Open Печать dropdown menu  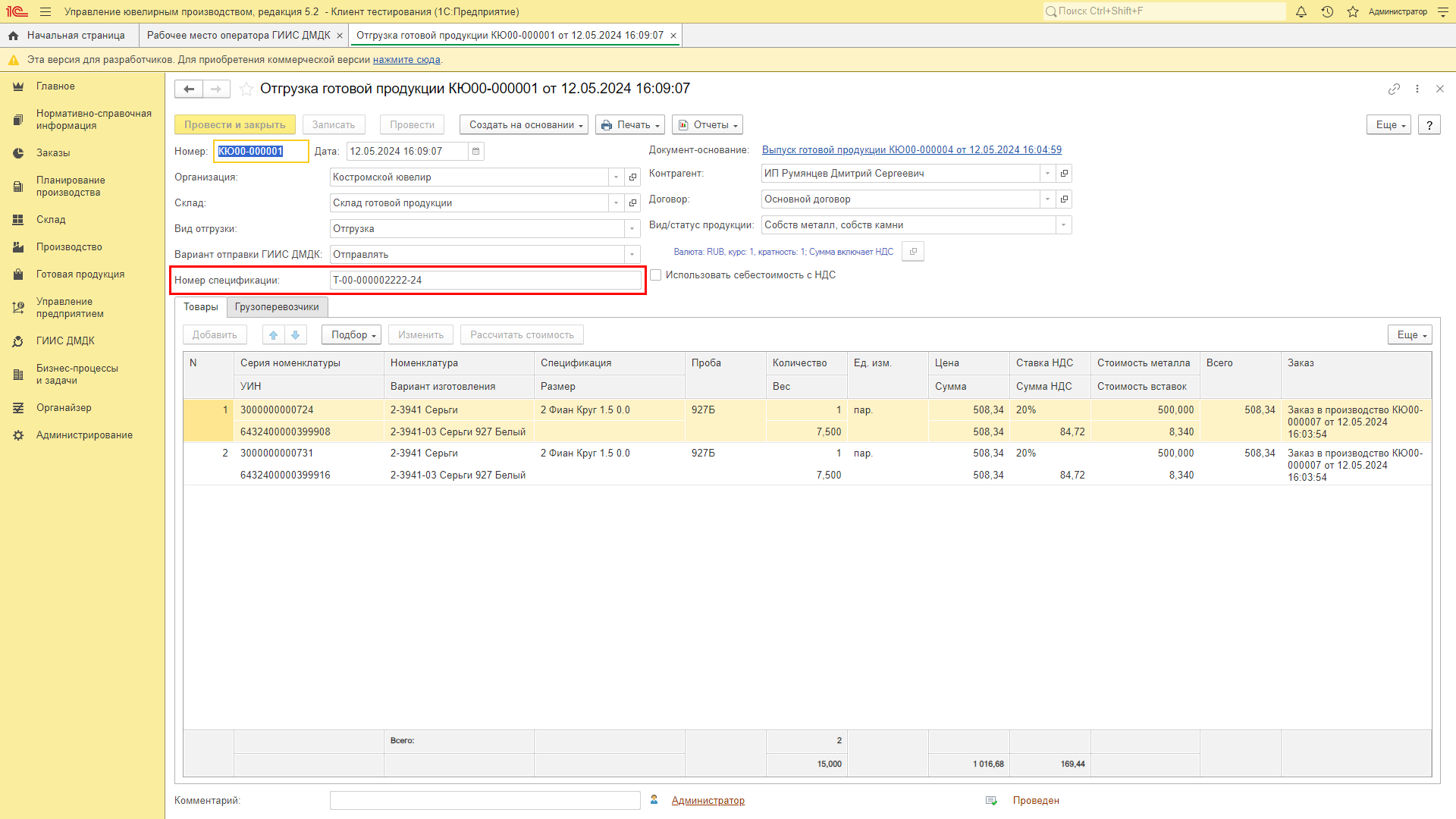pos(630,125)
